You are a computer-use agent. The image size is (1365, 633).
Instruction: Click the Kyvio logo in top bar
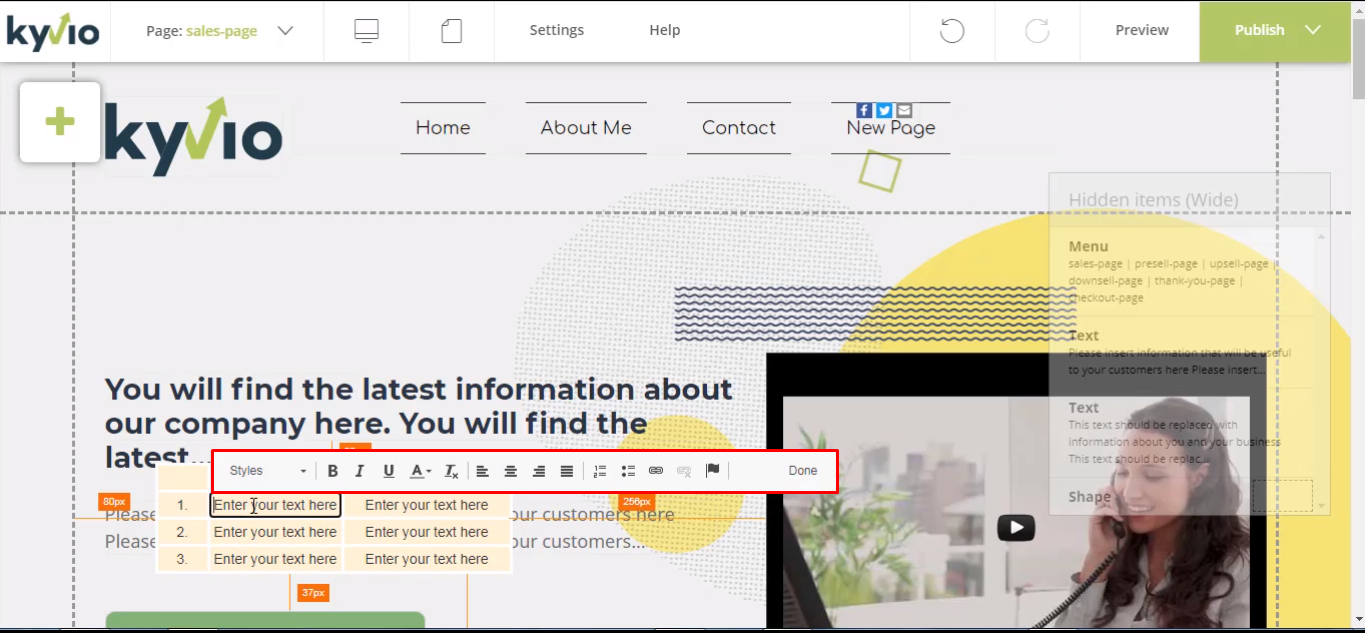pyautogui.click(x=54, y=31)
